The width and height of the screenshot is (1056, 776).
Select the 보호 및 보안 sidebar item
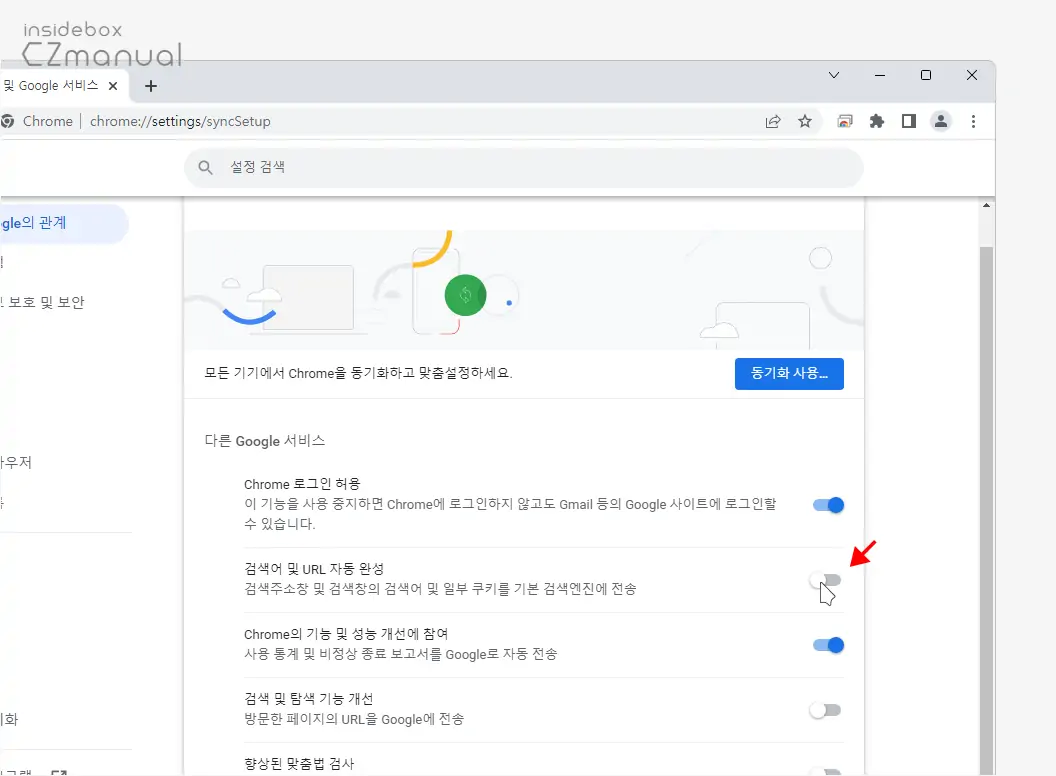[x=42, y=302]
